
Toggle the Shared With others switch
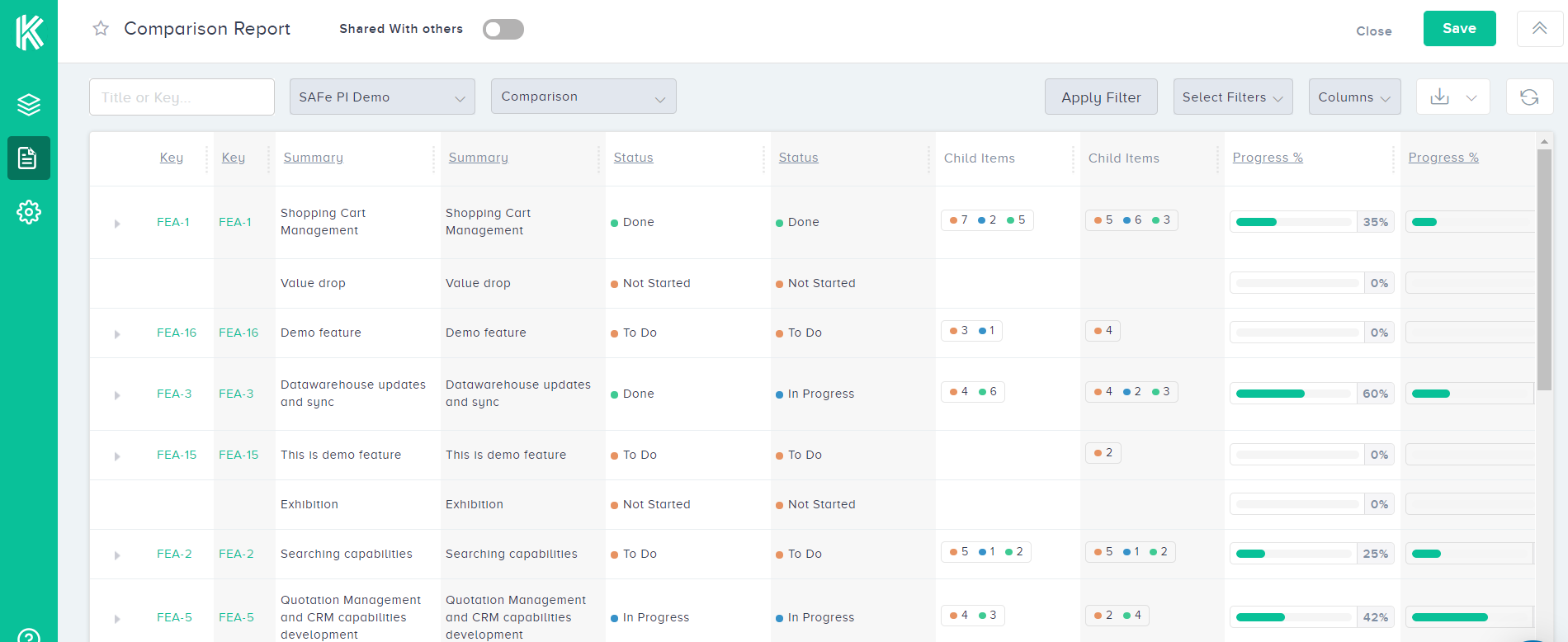click(503, 30)
